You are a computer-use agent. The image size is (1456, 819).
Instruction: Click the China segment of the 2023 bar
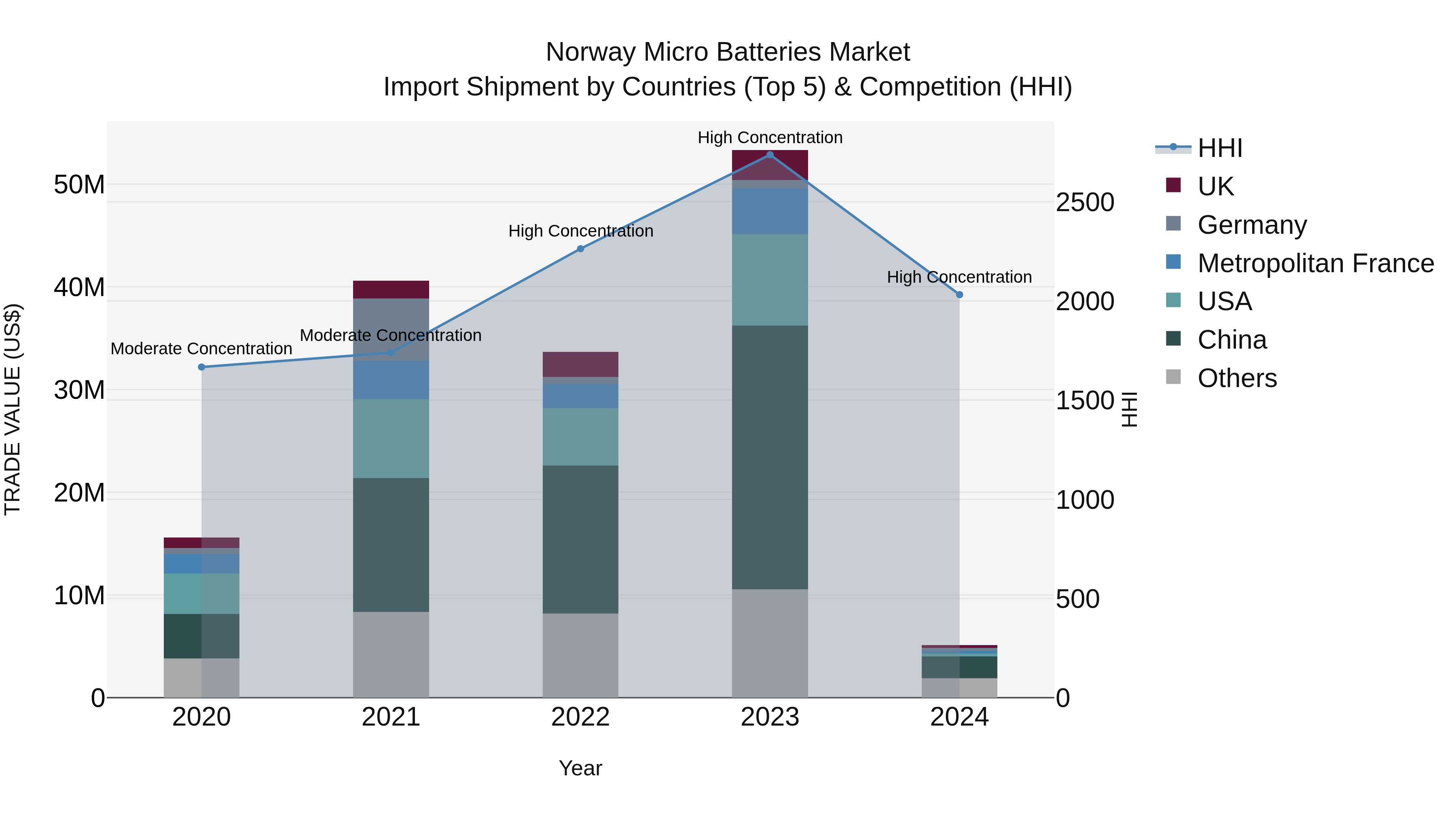coord(770,457)
